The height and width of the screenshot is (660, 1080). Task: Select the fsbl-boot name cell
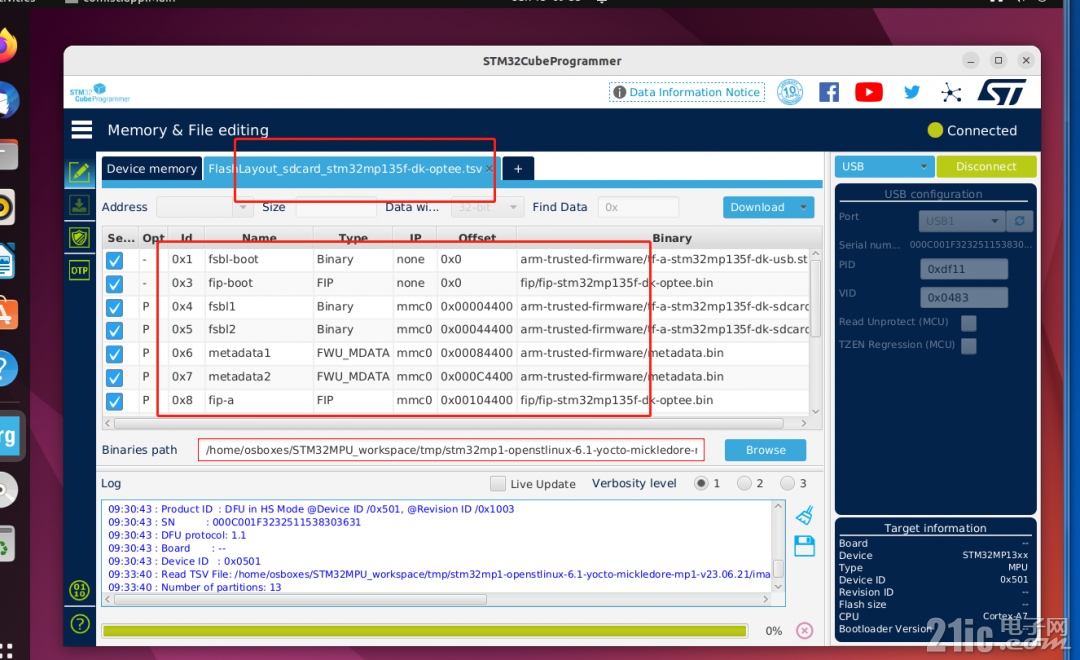pos(258,259)
